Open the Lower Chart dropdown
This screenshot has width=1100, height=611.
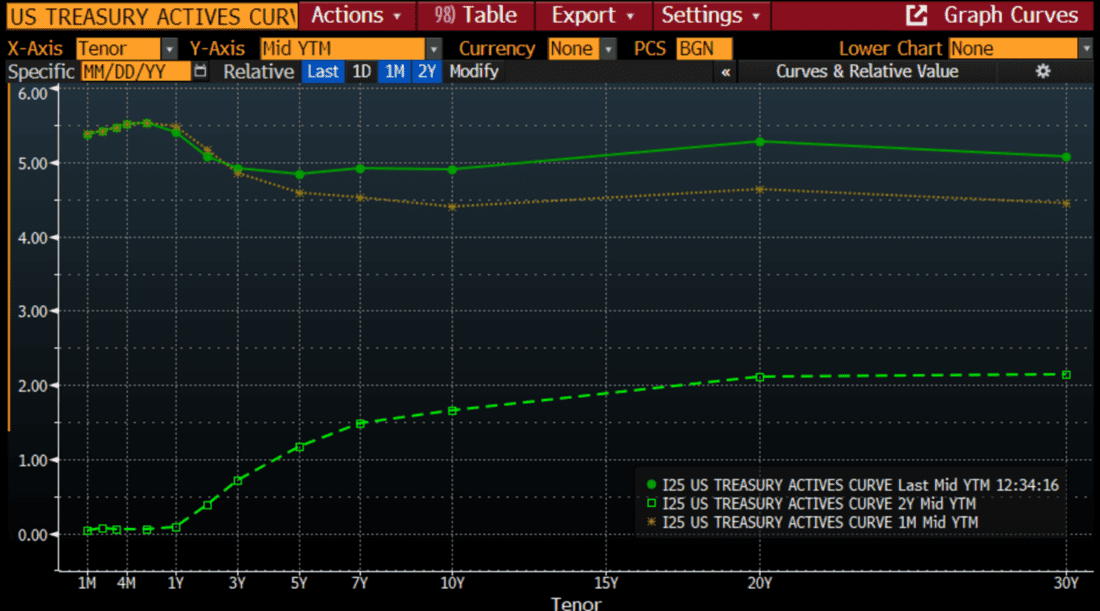[x=1015, y=48]
